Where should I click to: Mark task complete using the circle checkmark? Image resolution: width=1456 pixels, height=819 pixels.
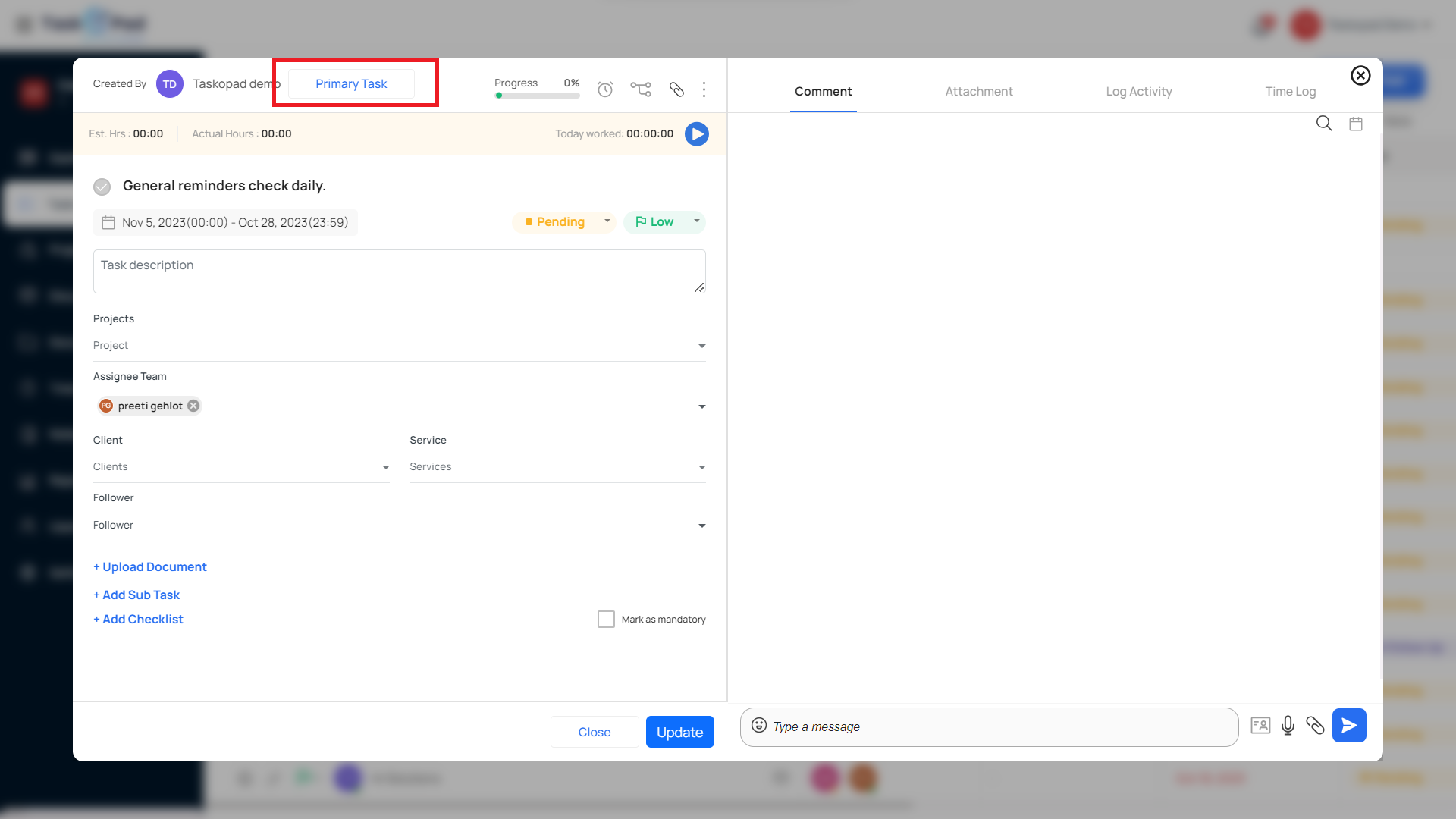[x=102, y=187]
